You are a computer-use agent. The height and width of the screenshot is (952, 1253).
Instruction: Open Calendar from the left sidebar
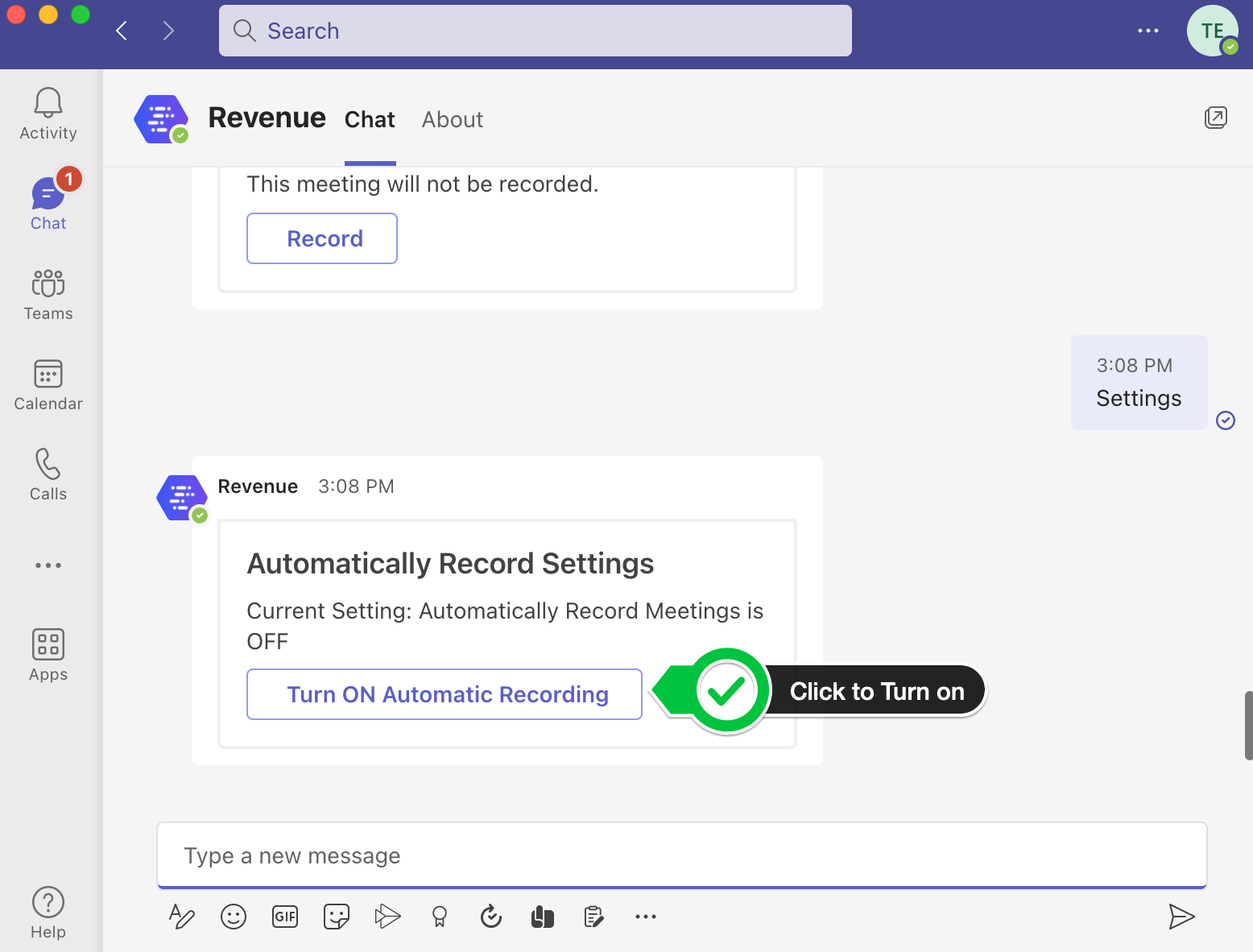coord(48,385)
